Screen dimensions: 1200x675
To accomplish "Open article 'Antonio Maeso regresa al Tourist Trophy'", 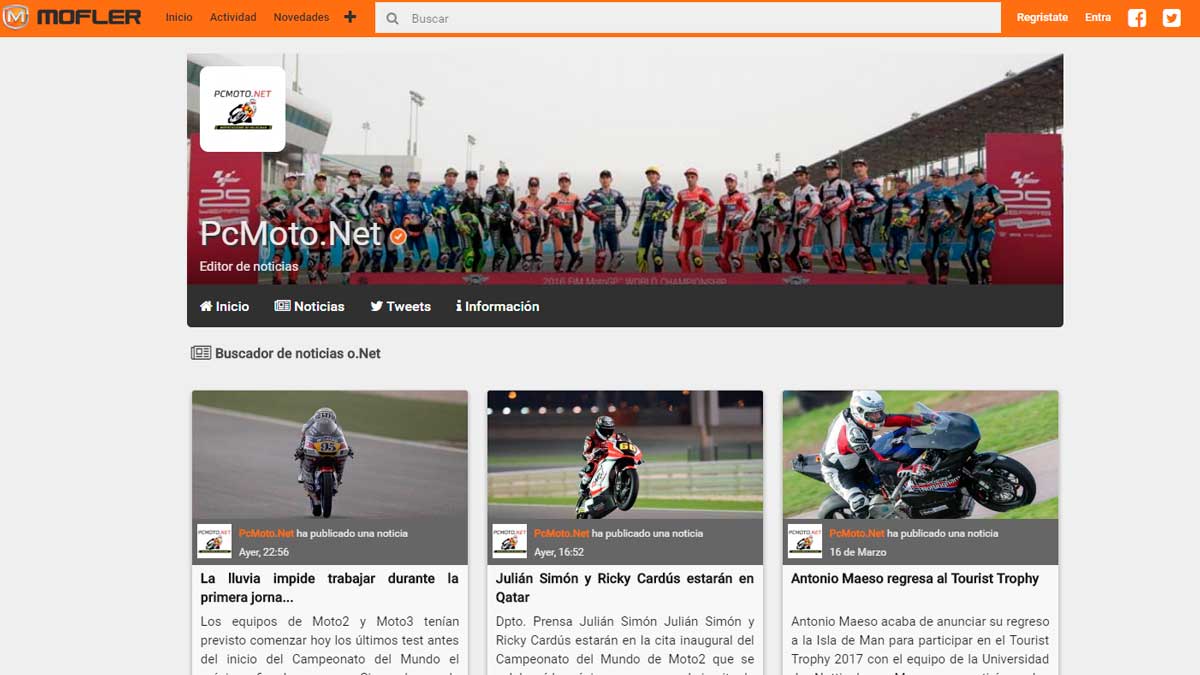I will tap(915, 578).
